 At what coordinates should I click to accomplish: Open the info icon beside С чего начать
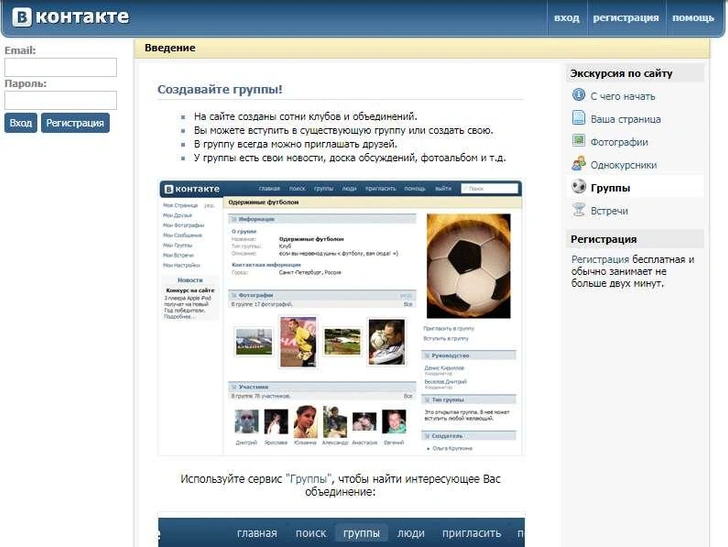coord(578,95)
